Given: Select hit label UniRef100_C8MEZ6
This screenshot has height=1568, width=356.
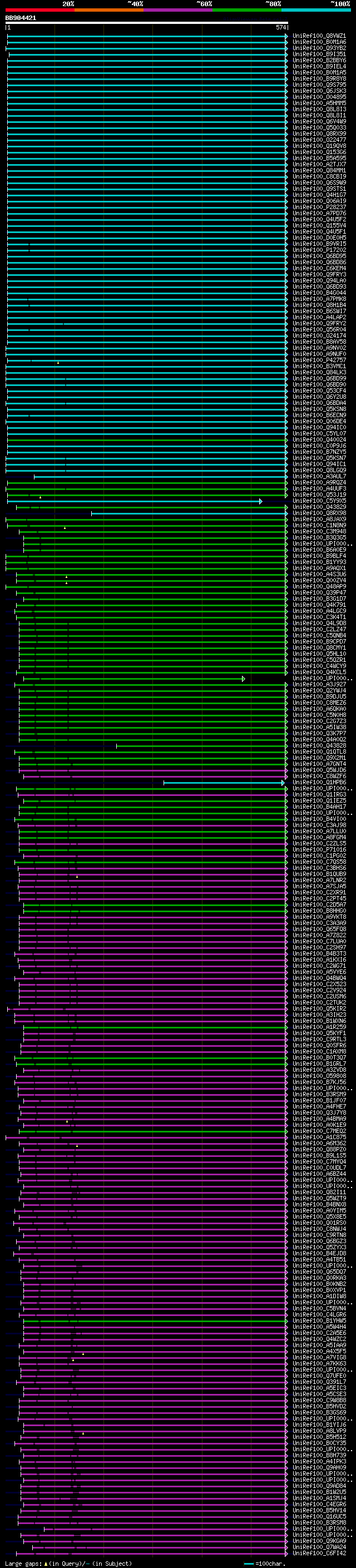Looking at the screenshot, I should pos(319,703).
